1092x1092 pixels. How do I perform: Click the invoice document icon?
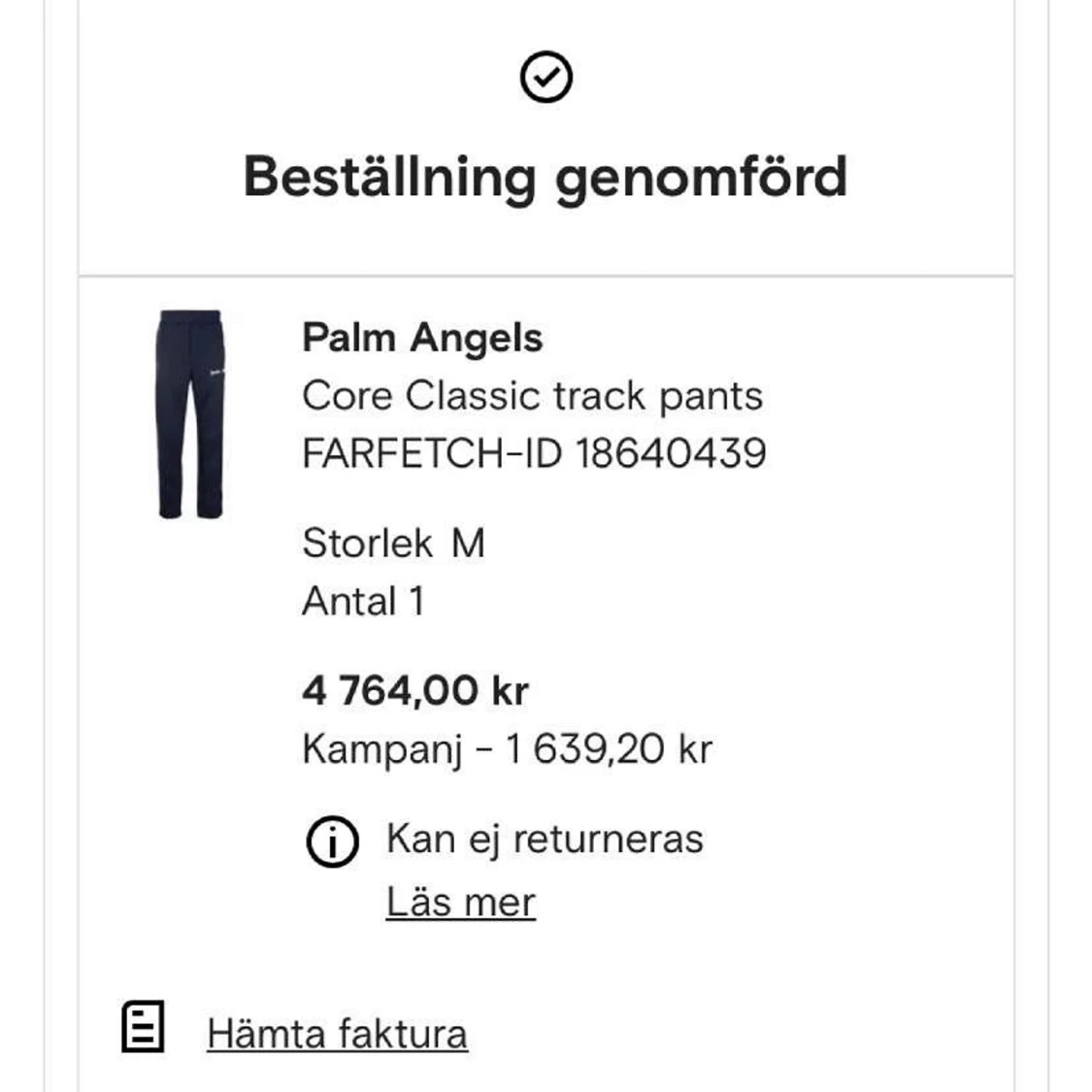point(143,1027)
